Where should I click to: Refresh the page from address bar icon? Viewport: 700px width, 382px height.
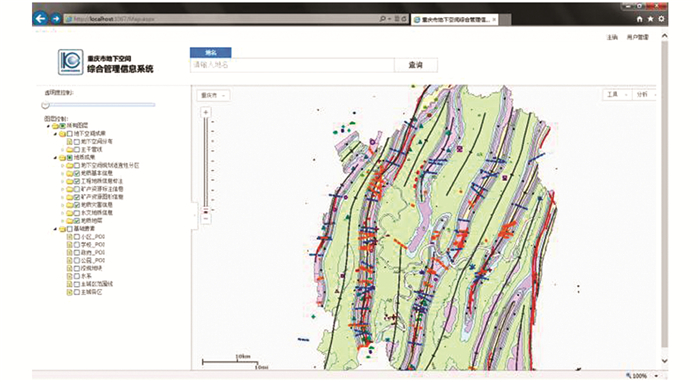(x=404, y=19)
